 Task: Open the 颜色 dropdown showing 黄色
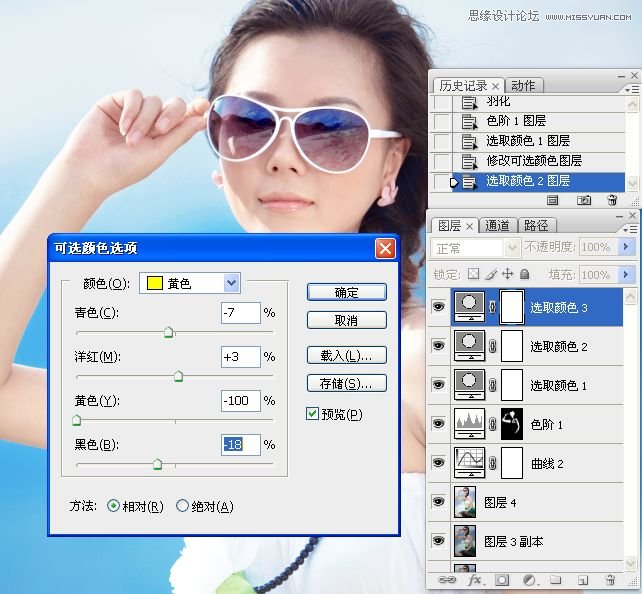pyautogui.click(x=232, y=283)
